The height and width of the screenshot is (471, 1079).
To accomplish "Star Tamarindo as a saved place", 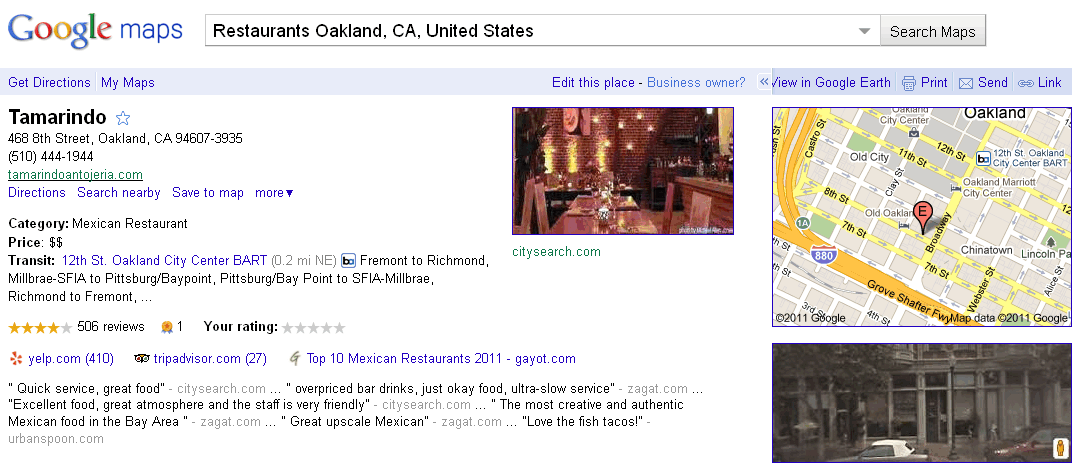I will pyautogui.click(x=123, y=118).
